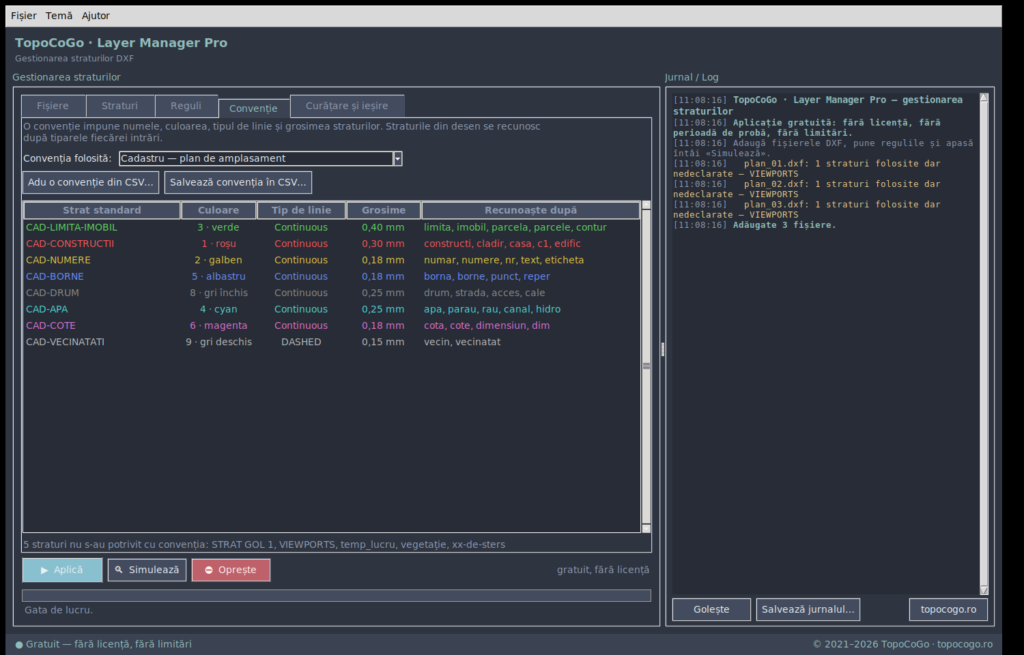This screenshot has width=1024, height=655.
Task: Open the Ajutor menu
Action: click(95, 16)
